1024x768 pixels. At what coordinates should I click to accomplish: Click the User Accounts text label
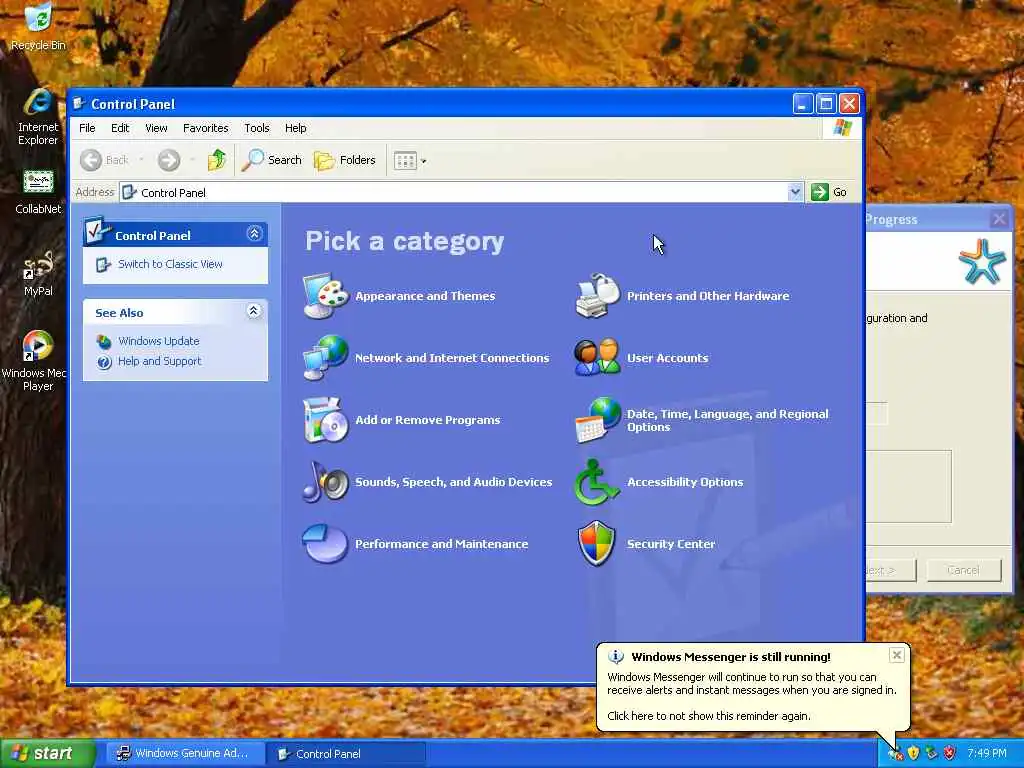[x=667, y=358]
